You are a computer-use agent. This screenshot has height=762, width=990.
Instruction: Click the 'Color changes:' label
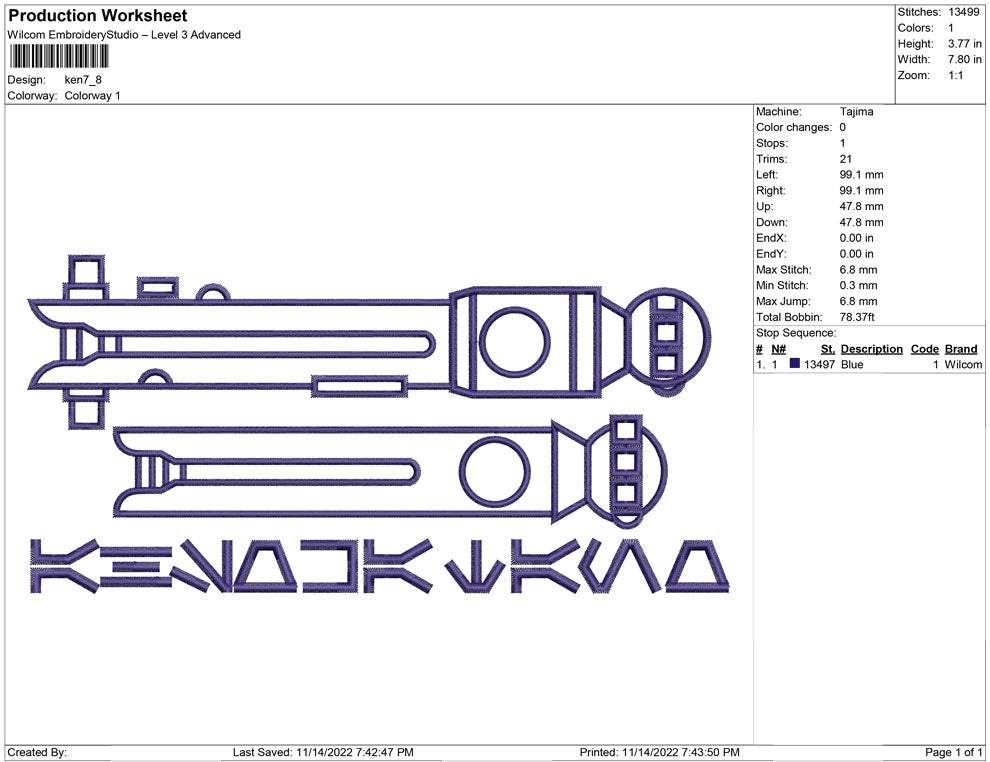pos(794,127)
